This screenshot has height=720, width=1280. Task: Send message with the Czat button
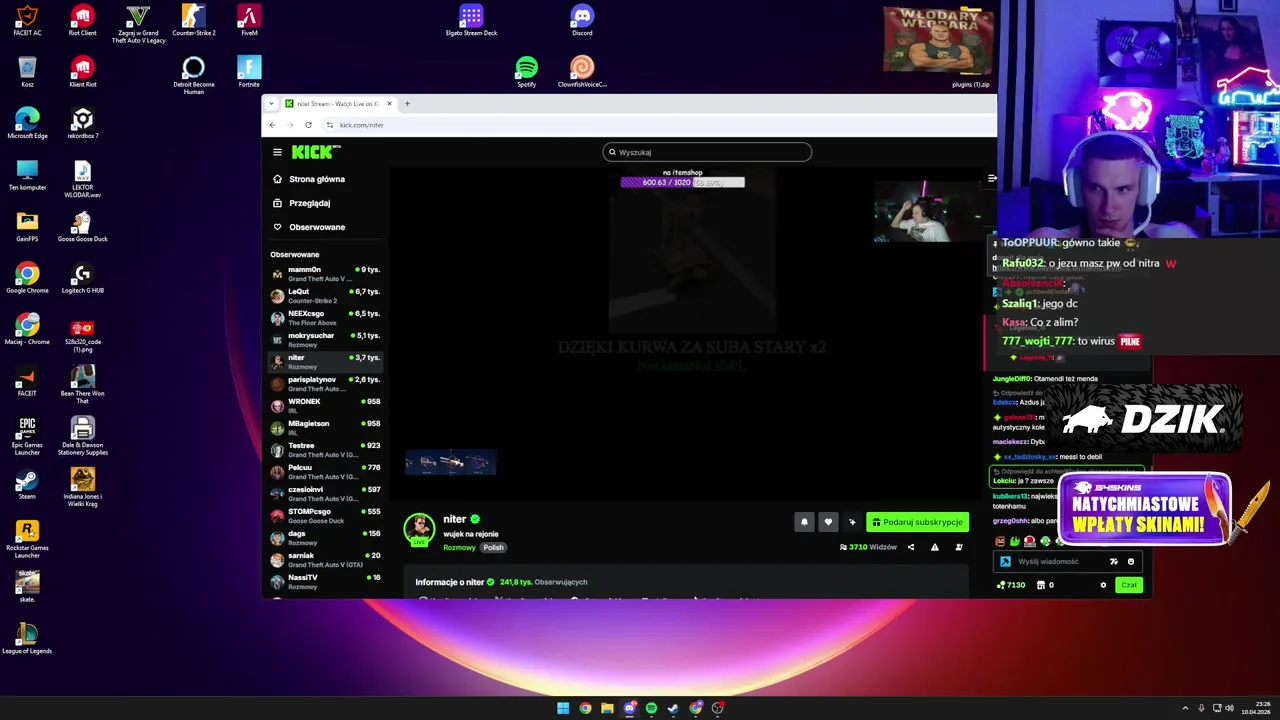click(1129, 585)
